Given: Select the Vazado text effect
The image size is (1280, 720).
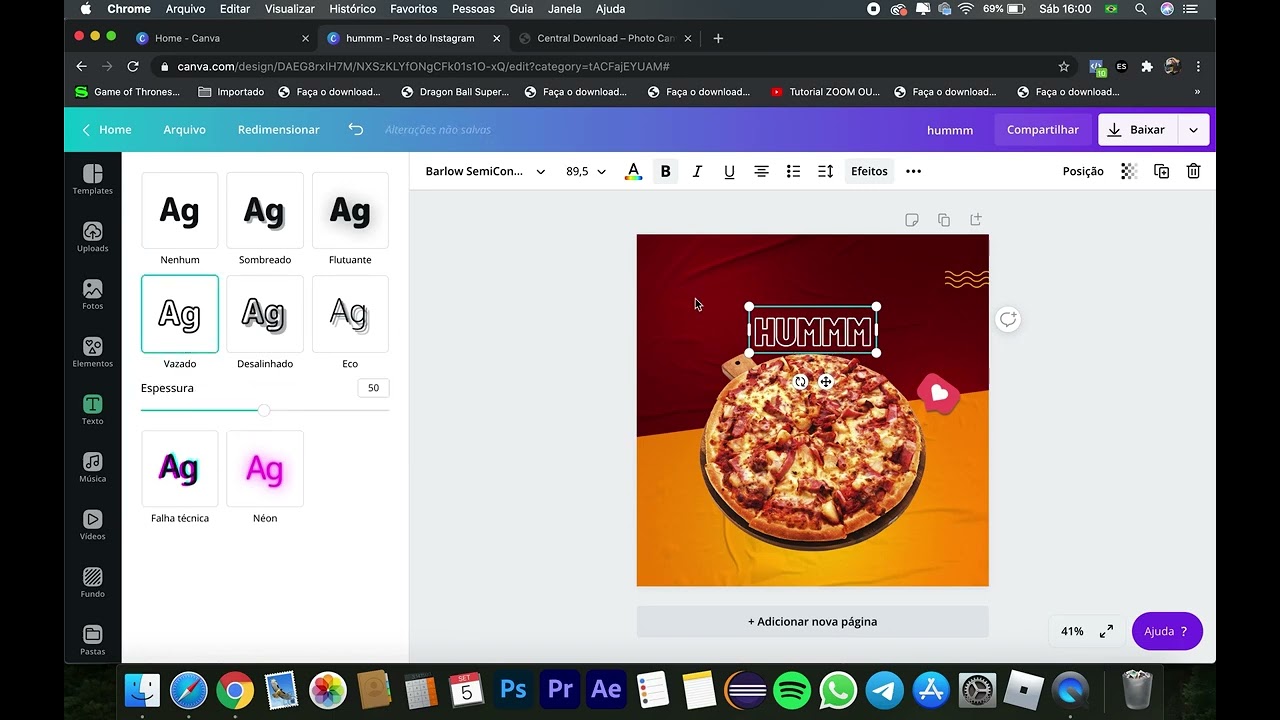Looking at the screenshot, I should [x=180, y=314].
